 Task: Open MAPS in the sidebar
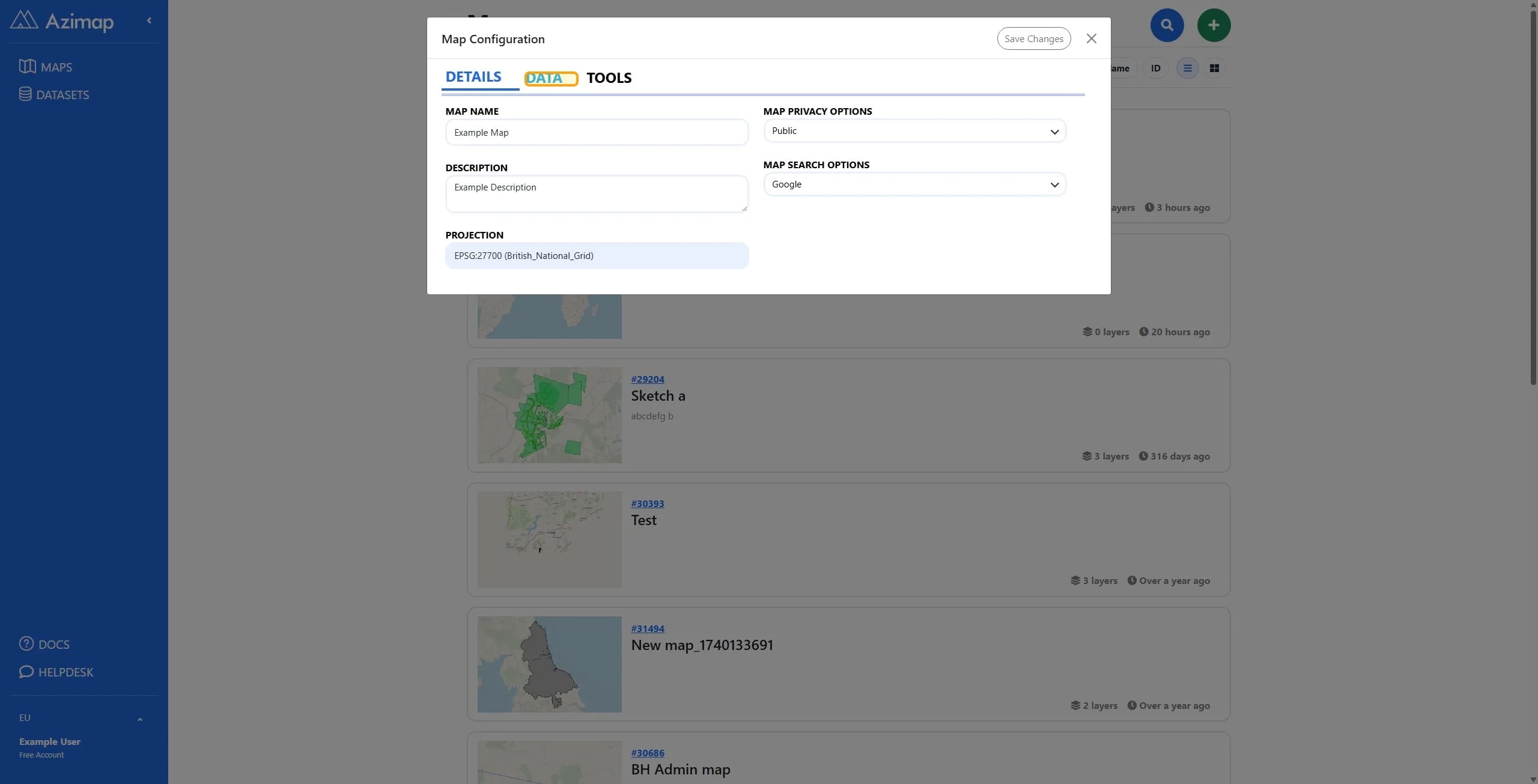click(46, 67)
